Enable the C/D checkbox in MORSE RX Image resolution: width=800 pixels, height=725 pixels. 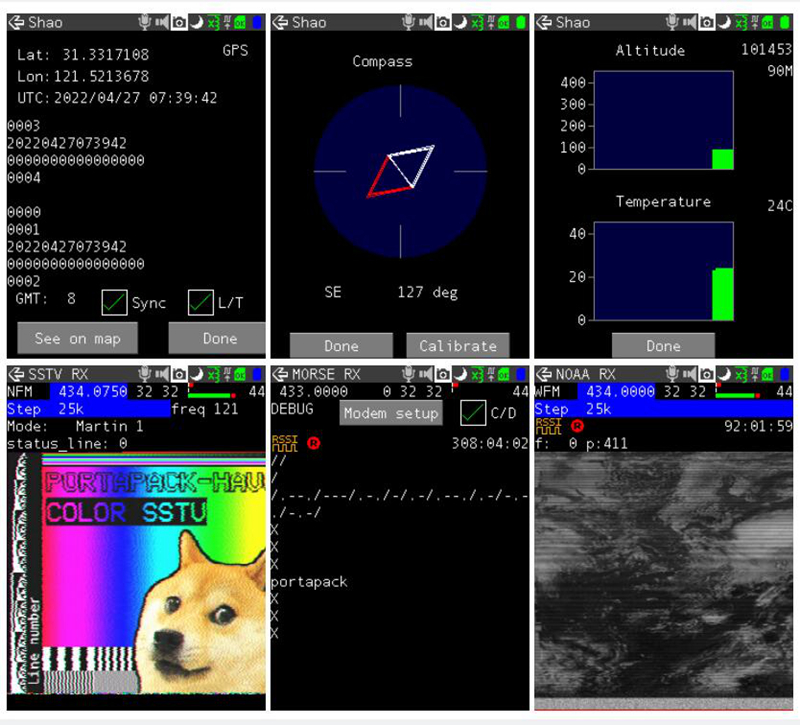pyautogui.click(x=473, y=413)
